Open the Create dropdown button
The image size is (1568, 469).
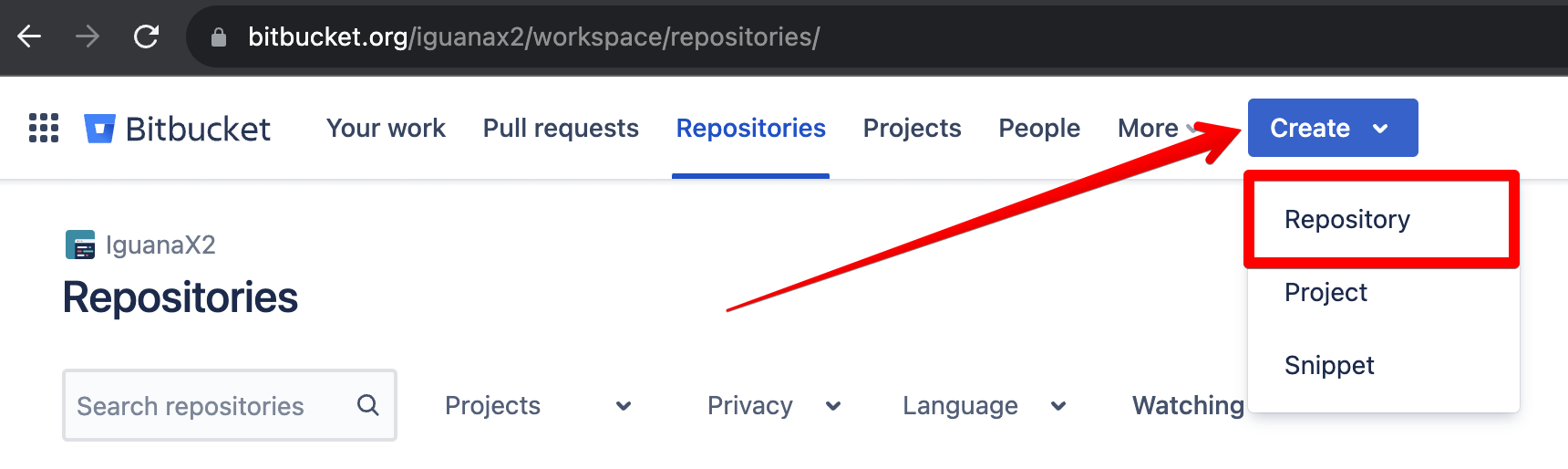coord(1332,128)
